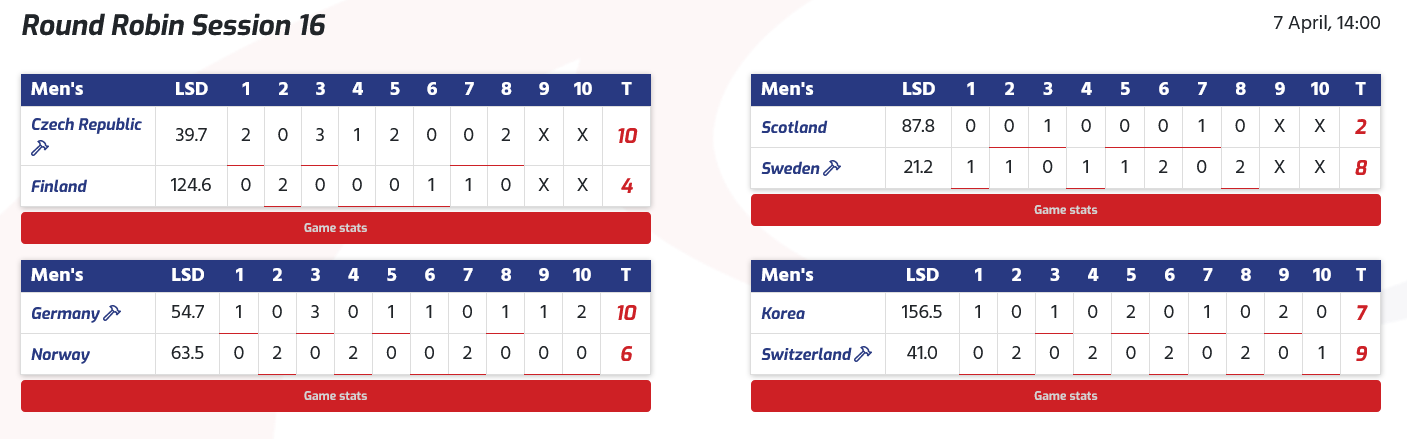
Task: Open Game stats for Scotland vs Sweden
Action: click(1065, 210)
